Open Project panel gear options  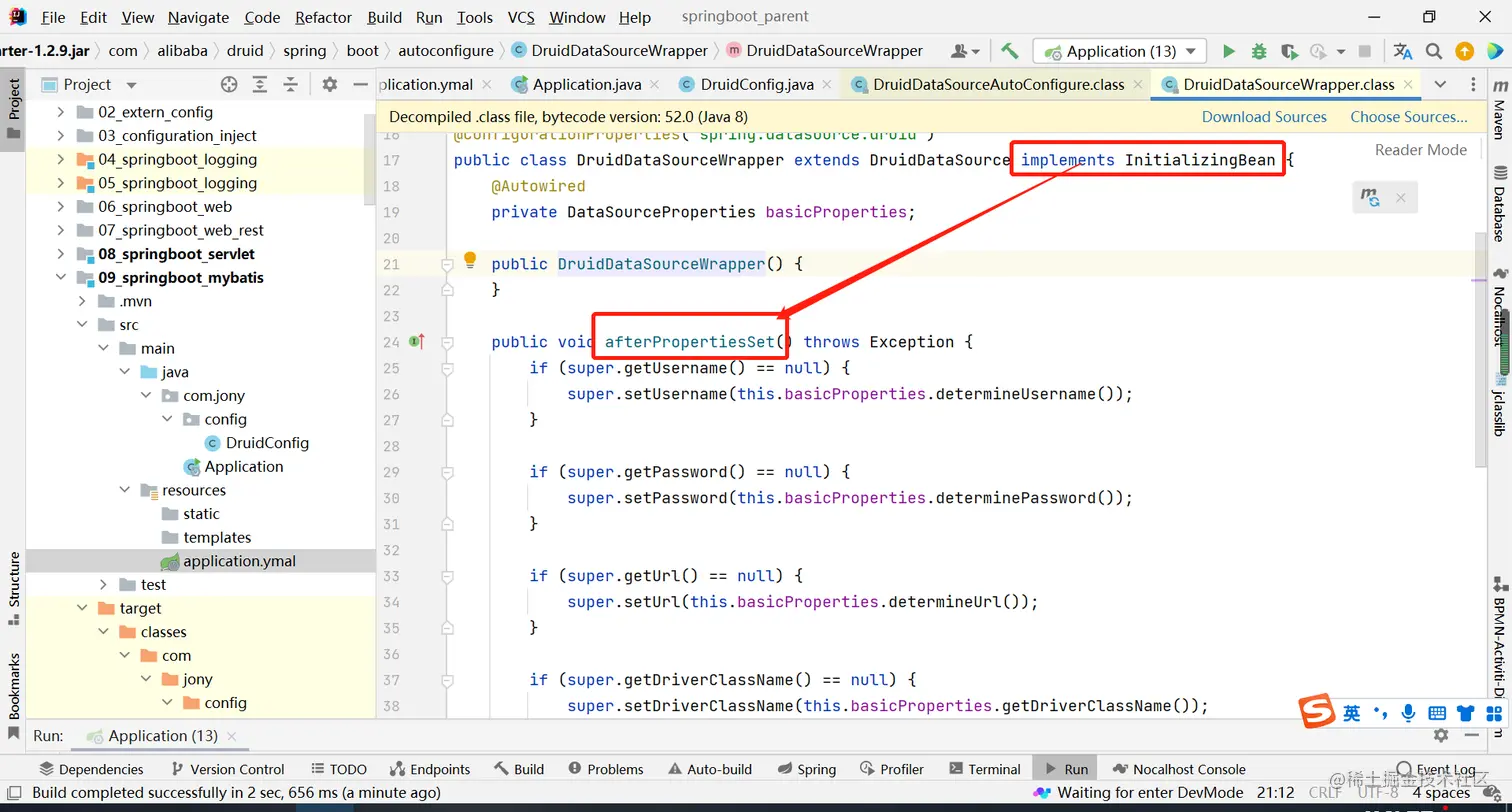tap(330, 85)
